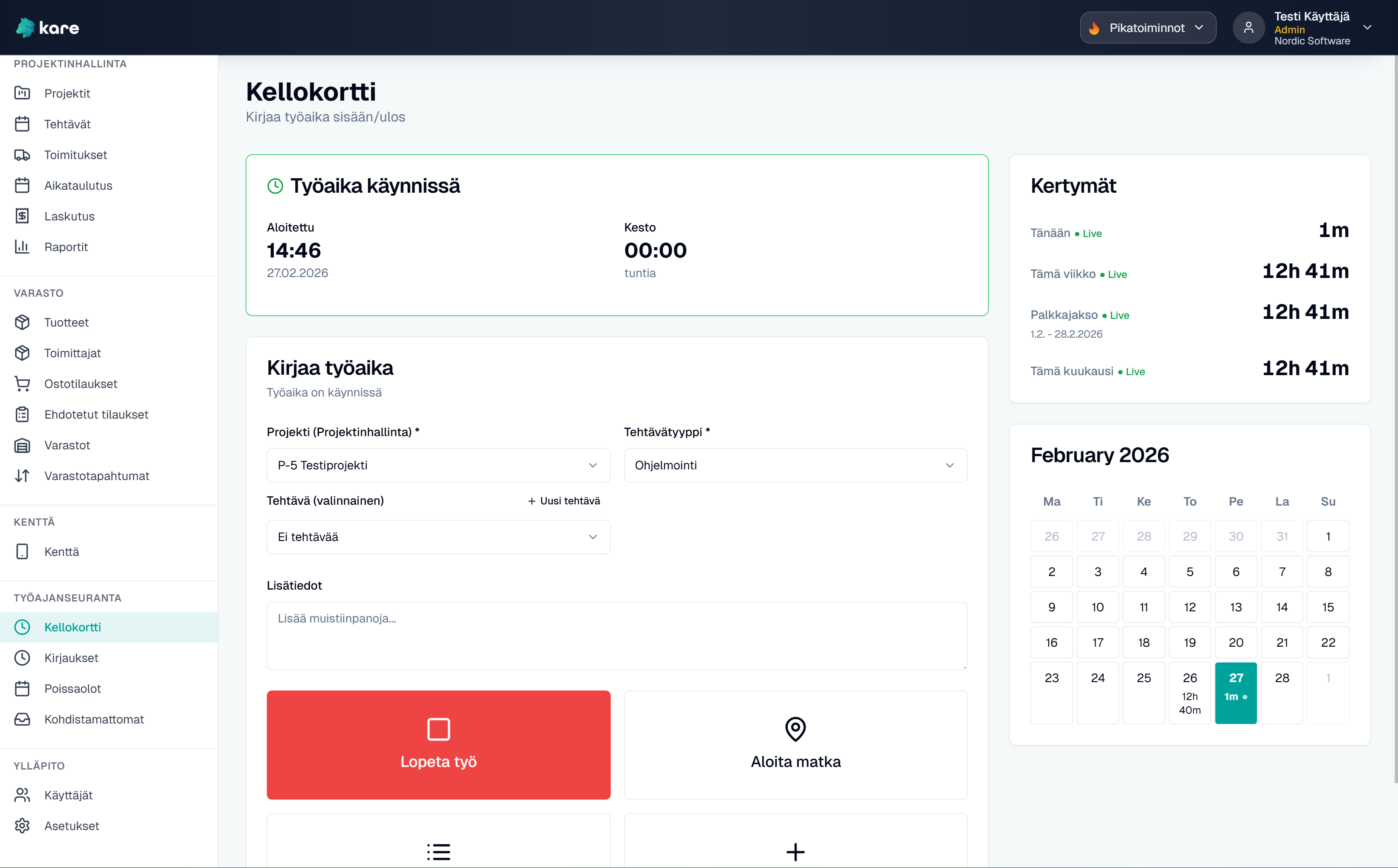1398x868 pixels.
Task: Click the Varastotapahtumat arrows icon
Action: 22,476
